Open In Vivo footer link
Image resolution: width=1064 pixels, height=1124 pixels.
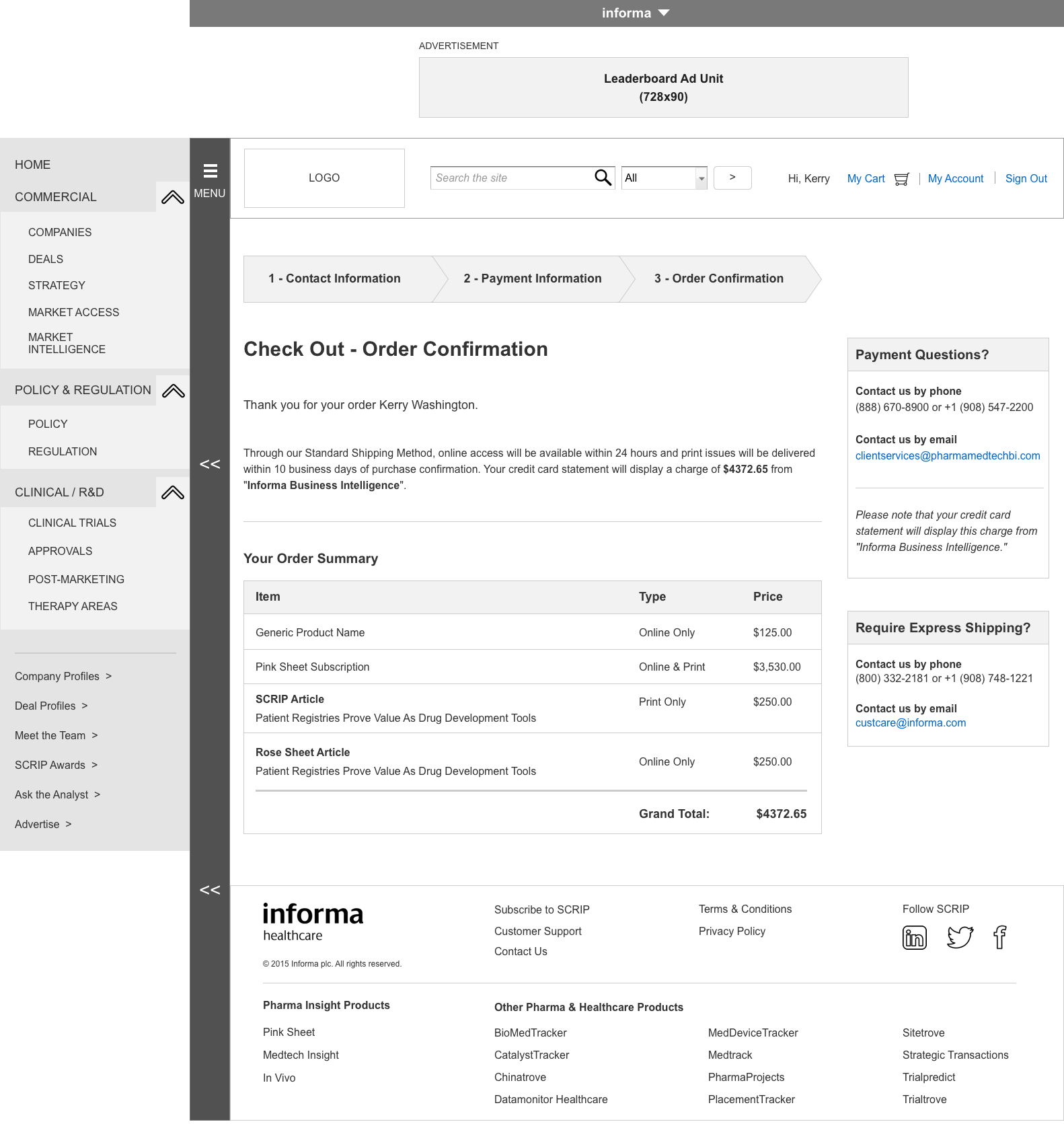279,1078
